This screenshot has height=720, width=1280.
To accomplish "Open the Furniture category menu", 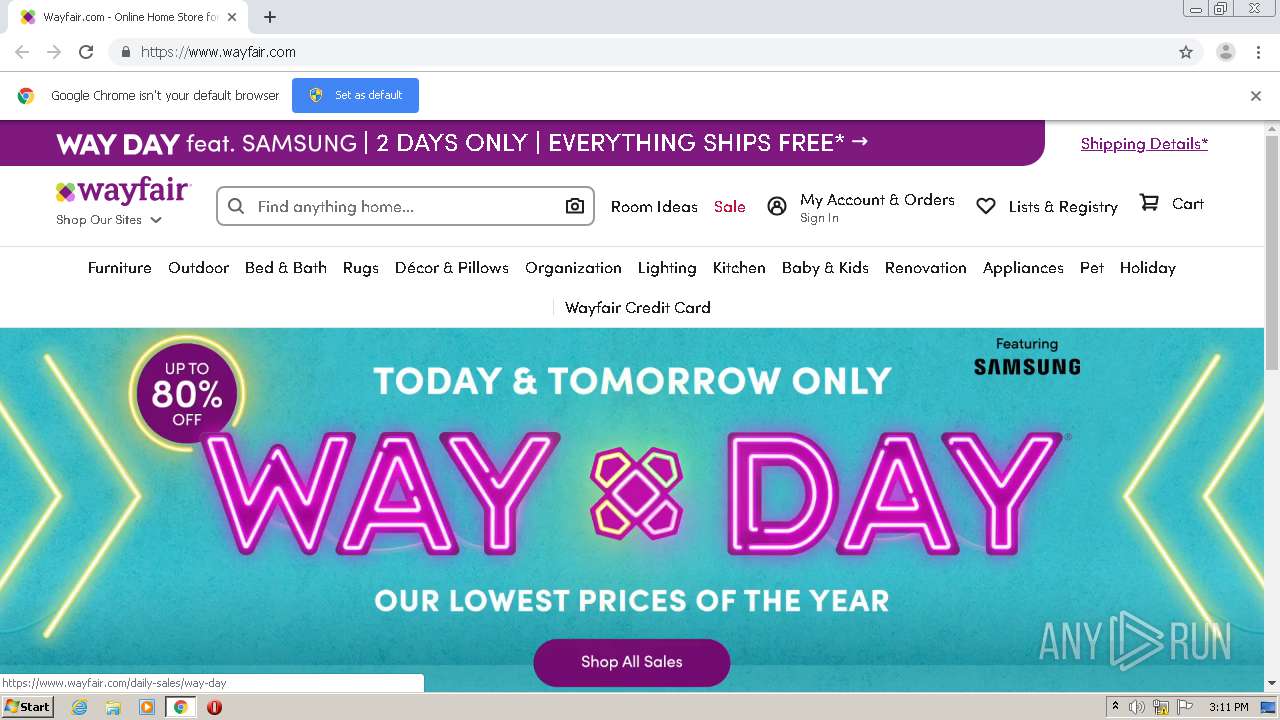I will pos(120,268).
